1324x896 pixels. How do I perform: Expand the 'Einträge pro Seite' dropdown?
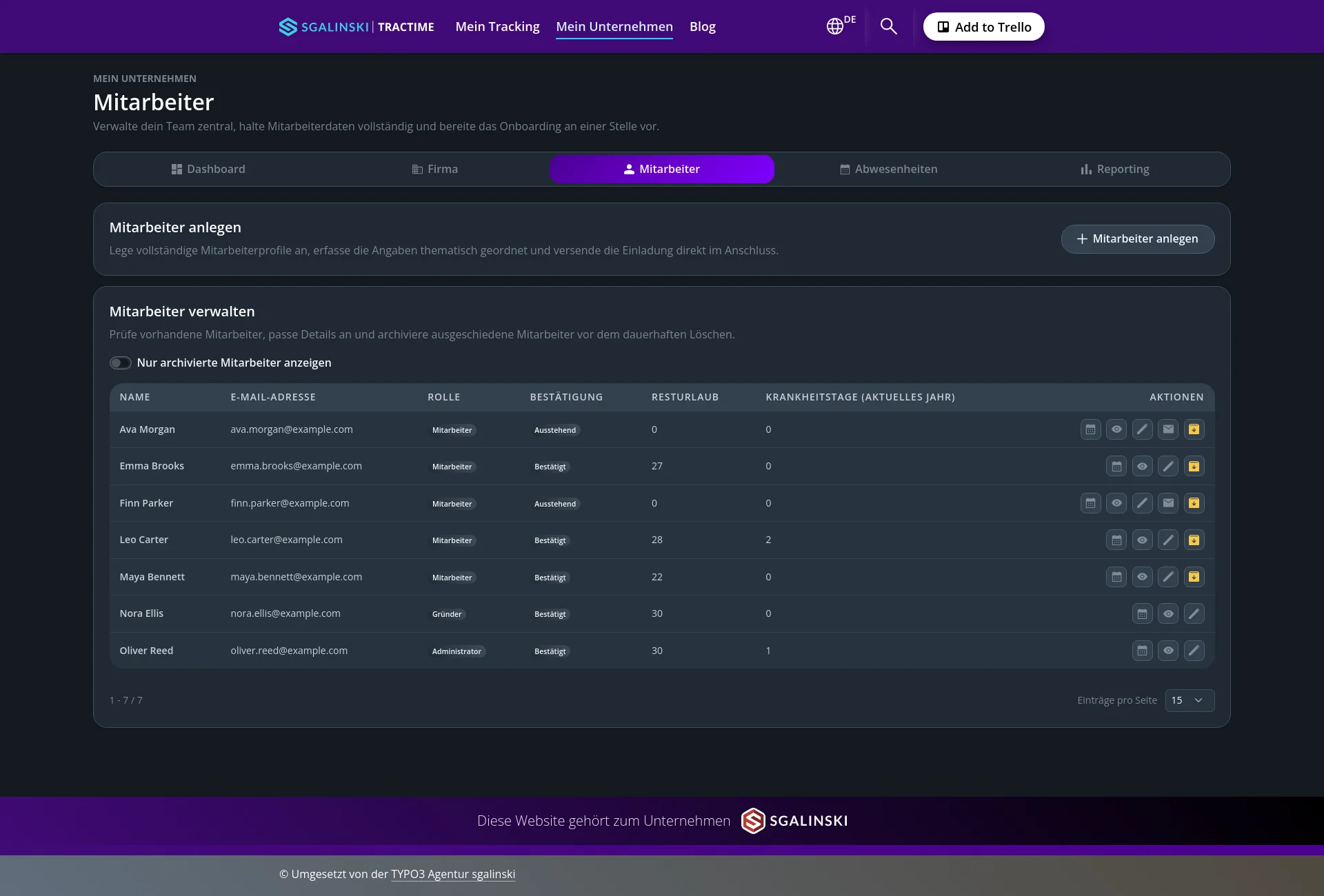[x=1190, y=700]
